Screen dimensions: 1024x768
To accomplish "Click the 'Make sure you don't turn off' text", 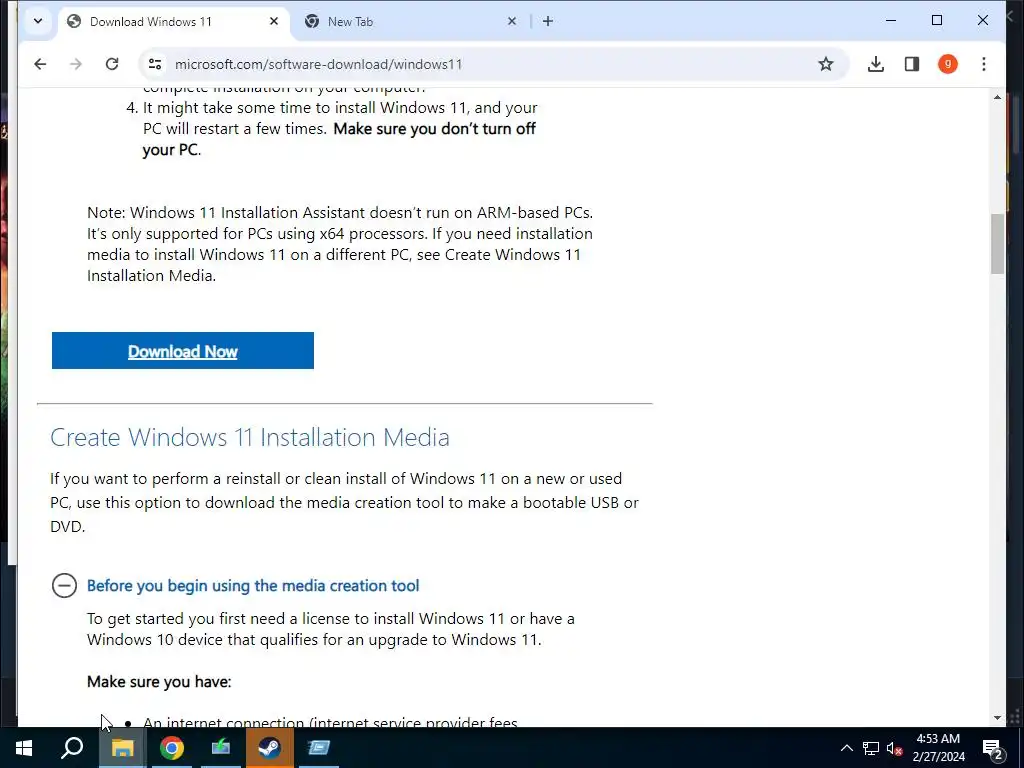I will point(434,129).
